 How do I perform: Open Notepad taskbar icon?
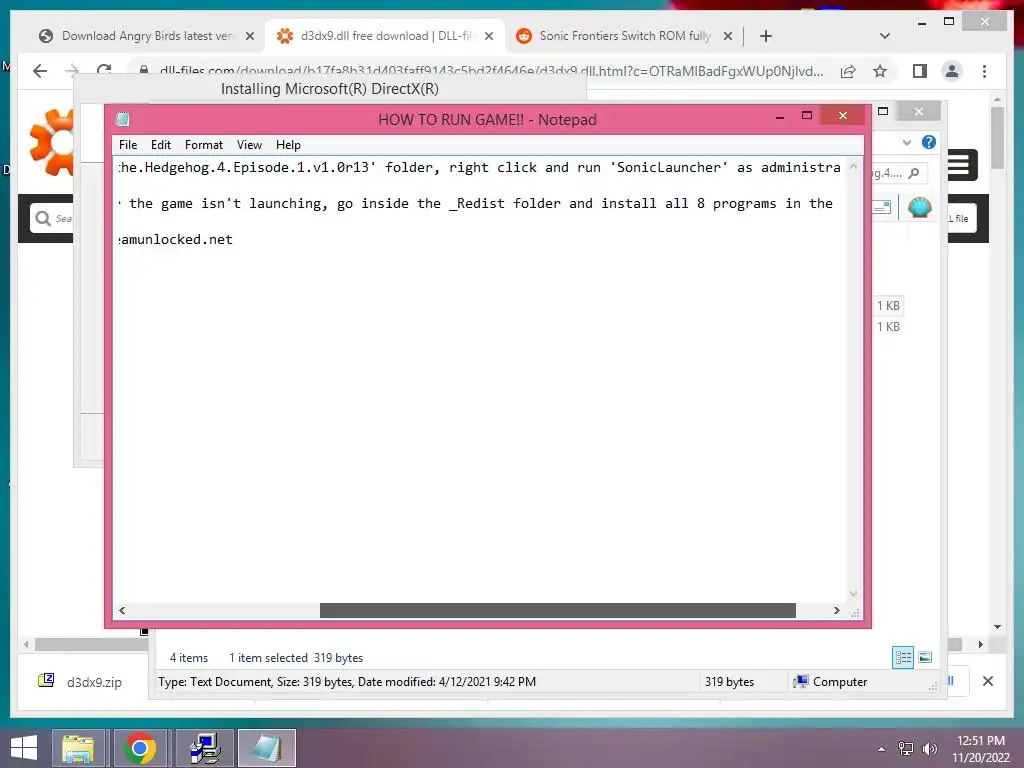pos(266,748)
